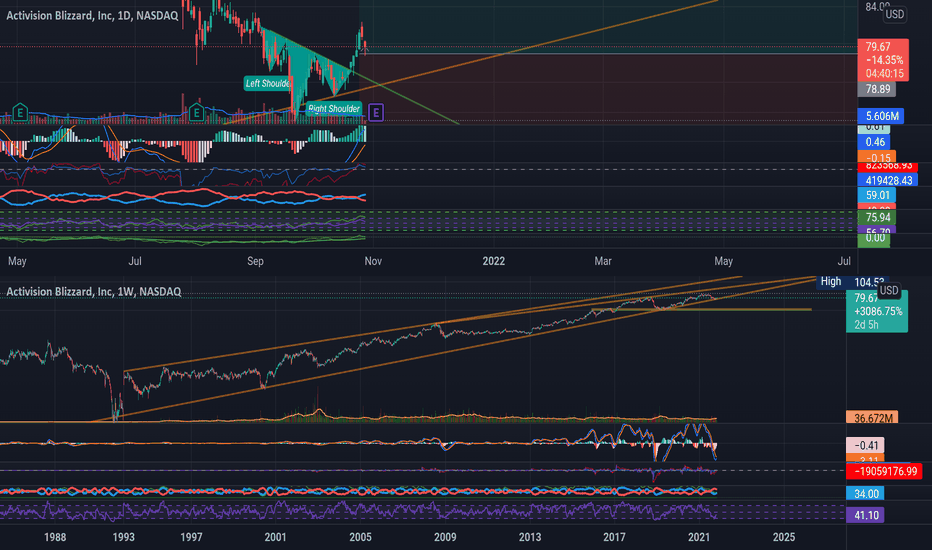The width and height of the screenshot is (932, 550).
Task: Click the 1988 label on weekly time axis
Action: click(x=55, y=537)
